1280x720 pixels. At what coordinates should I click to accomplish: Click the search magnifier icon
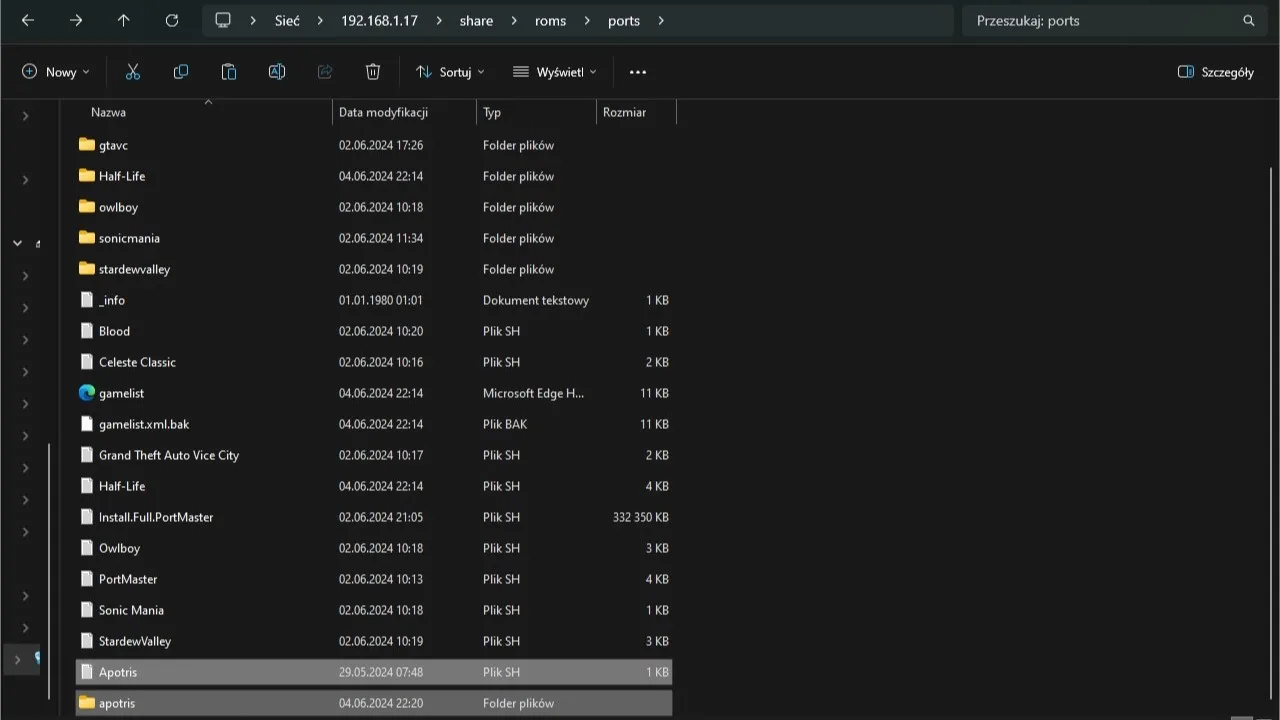tap(1248, 20)
